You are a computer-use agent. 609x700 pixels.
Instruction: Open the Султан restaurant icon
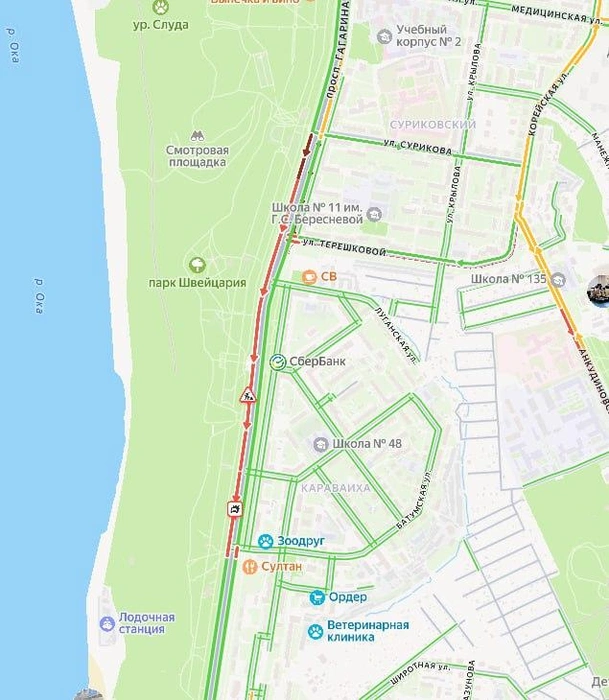250,567
